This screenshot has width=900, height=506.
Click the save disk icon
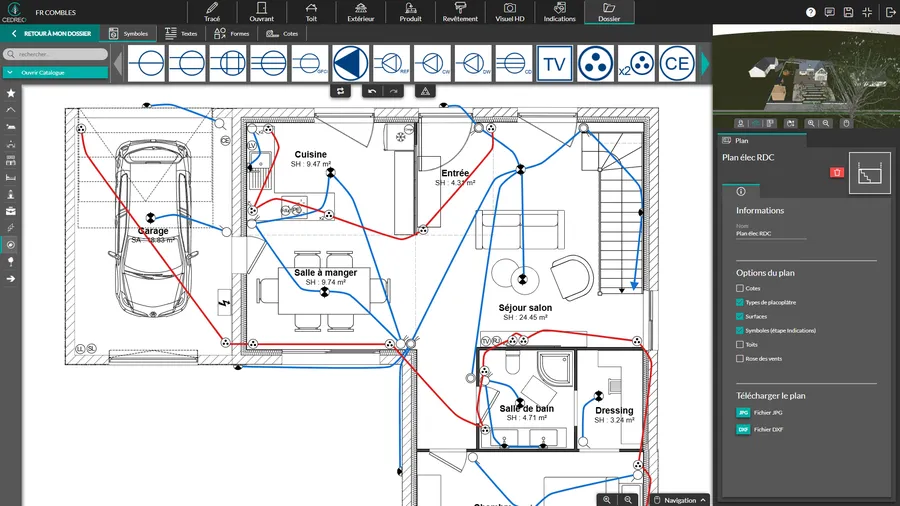(x=848, y=12)
